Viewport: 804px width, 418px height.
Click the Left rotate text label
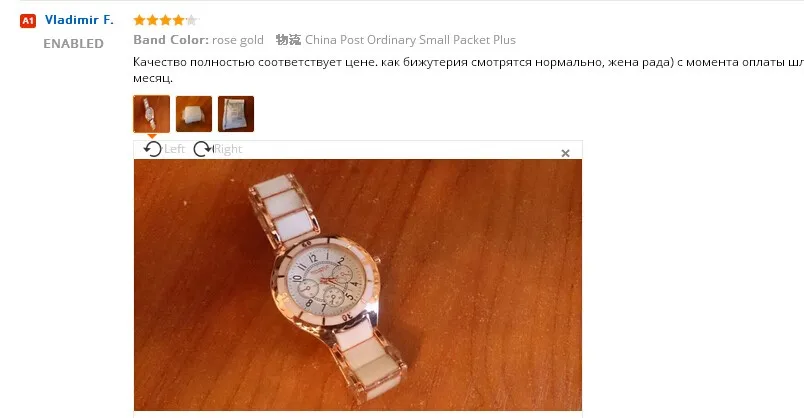click(x=174, y=149)
